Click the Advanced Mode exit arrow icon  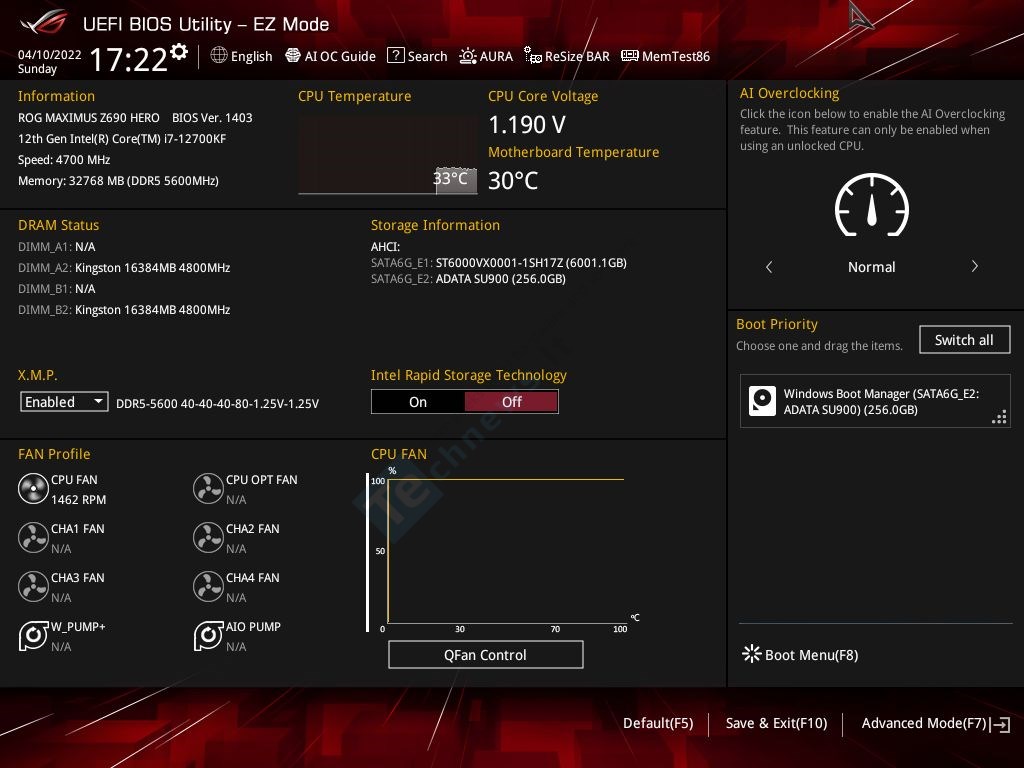click(x=1000, y=724)
